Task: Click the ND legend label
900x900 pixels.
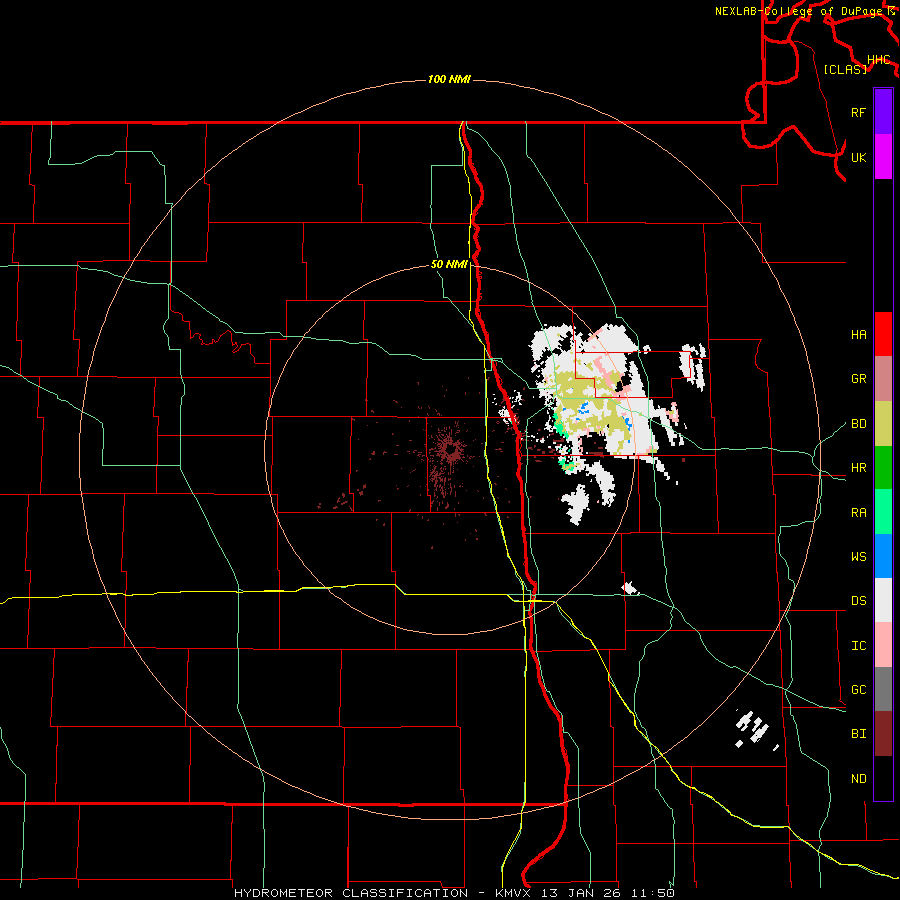Action: pos(859,778)
